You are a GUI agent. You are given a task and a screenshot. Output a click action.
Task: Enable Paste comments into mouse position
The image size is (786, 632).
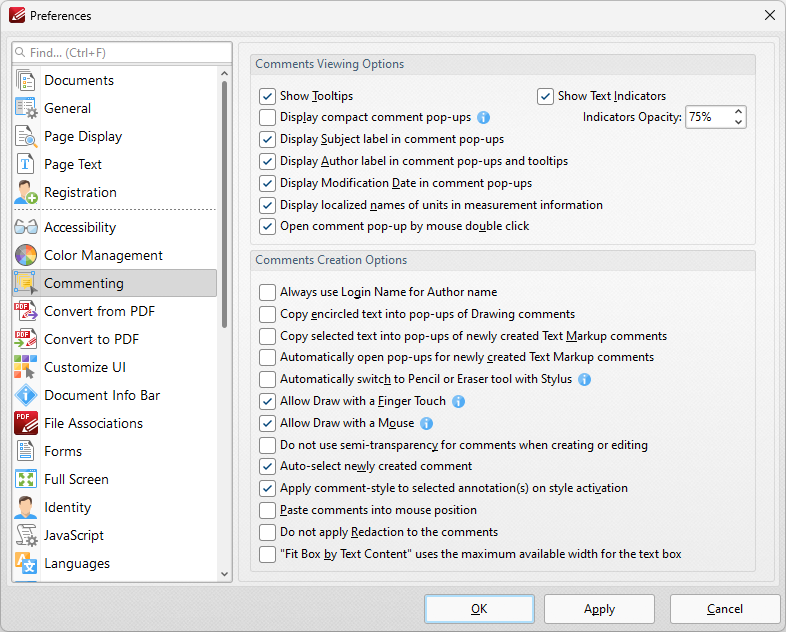click(x=267, y=510)
